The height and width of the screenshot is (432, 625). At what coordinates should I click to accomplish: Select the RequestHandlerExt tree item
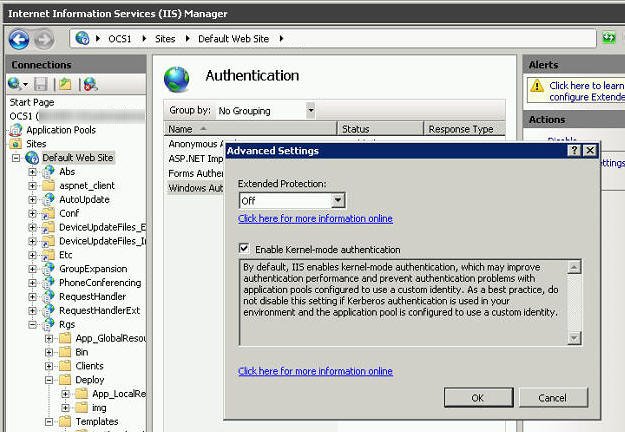pos(99,311)
